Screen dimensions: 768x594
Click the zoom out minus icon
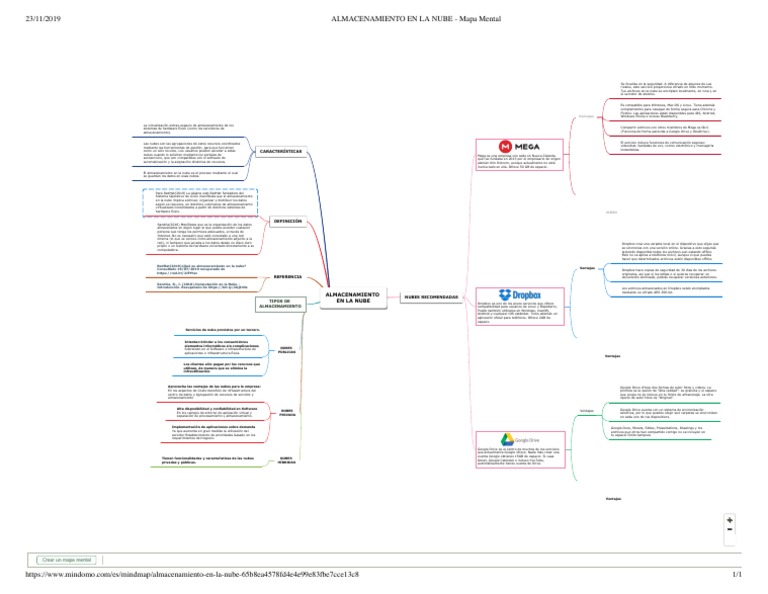[729, 529]
